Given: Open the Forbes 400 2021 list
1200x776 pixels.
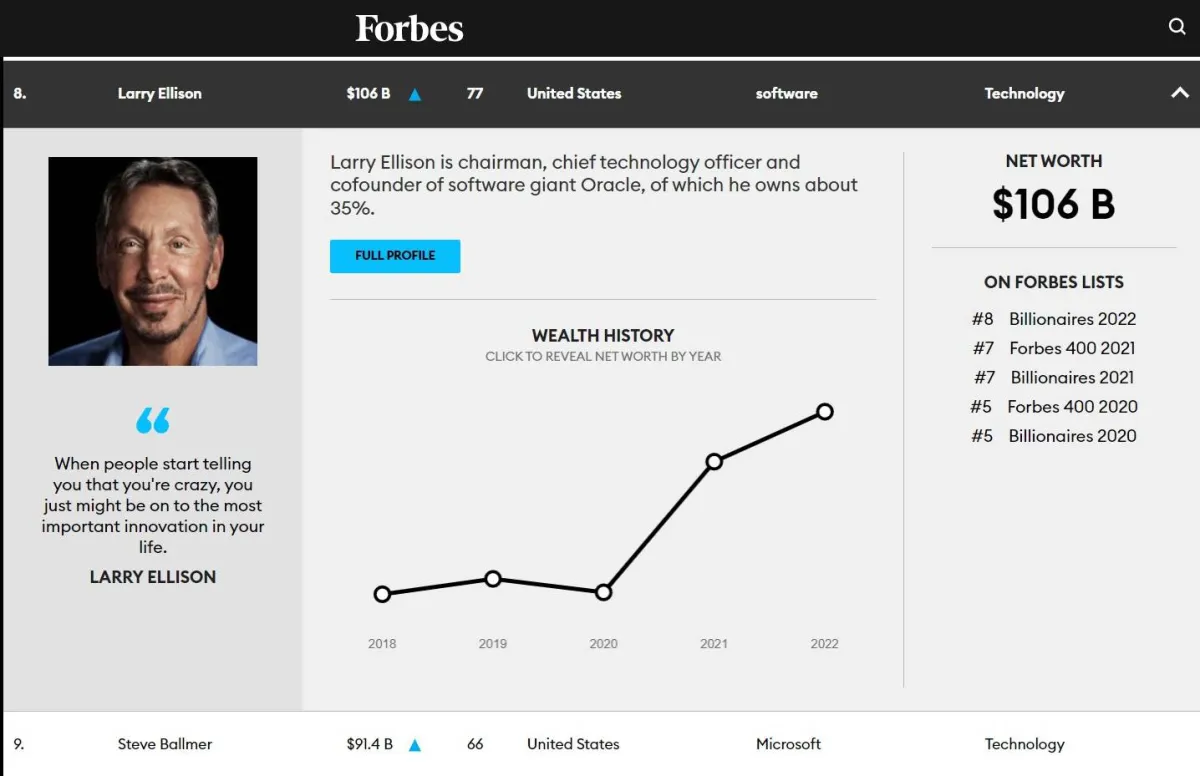Looking at the screenshot, I should [x=1072, y=348].
